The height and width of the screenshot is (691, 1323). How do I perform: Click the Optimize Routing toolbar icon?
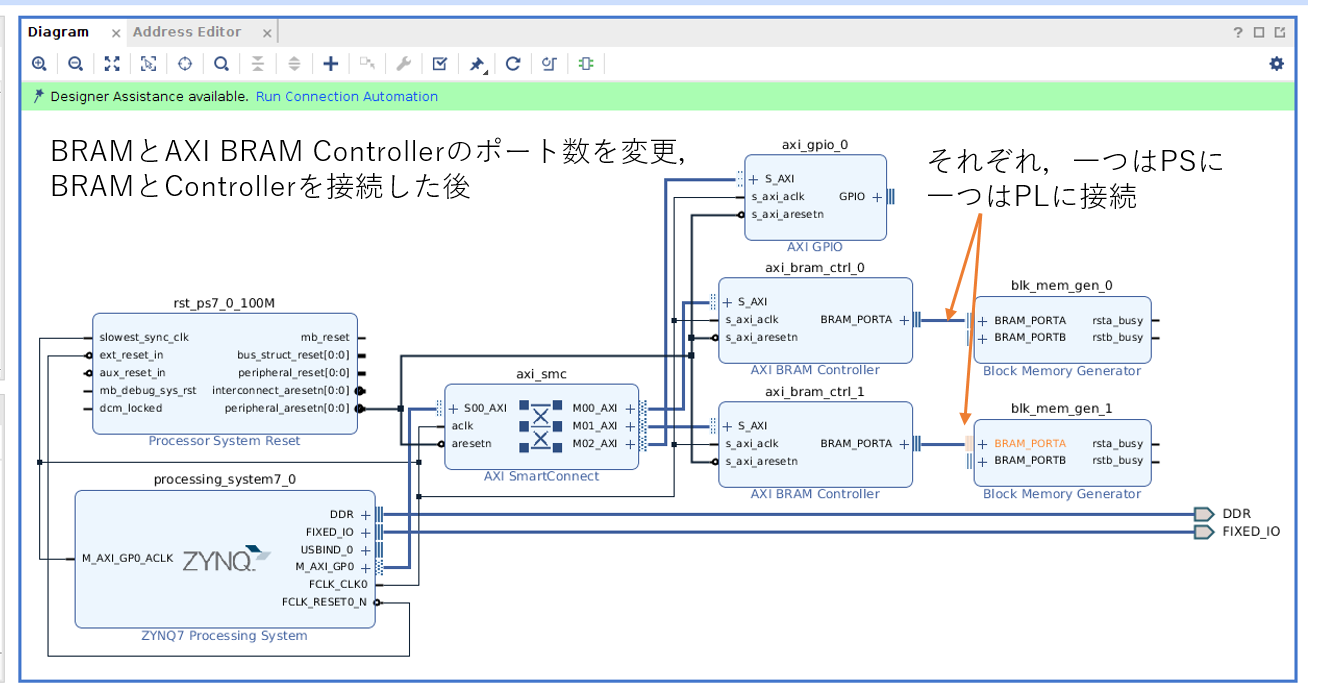point(549,64)
